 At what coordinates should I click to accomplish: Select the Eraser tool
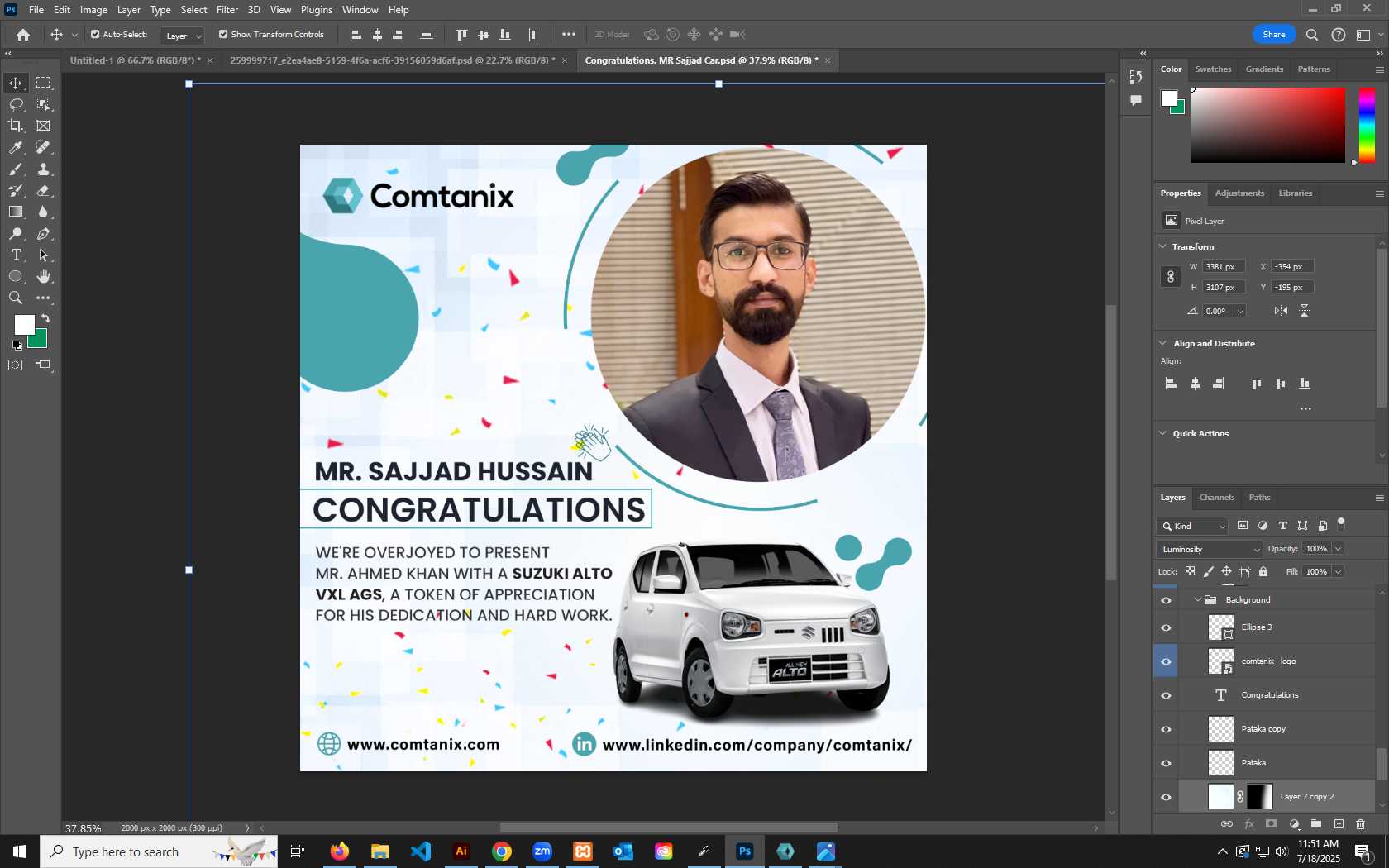click(x=43, y=190)
